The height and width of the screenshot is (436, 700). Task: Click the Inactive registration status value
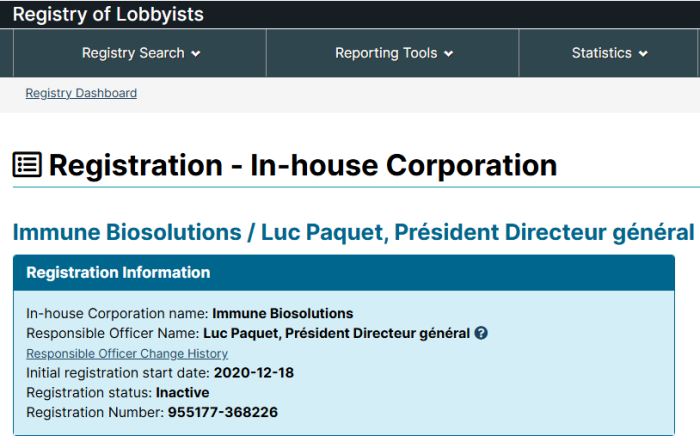[x=182, y=392]
